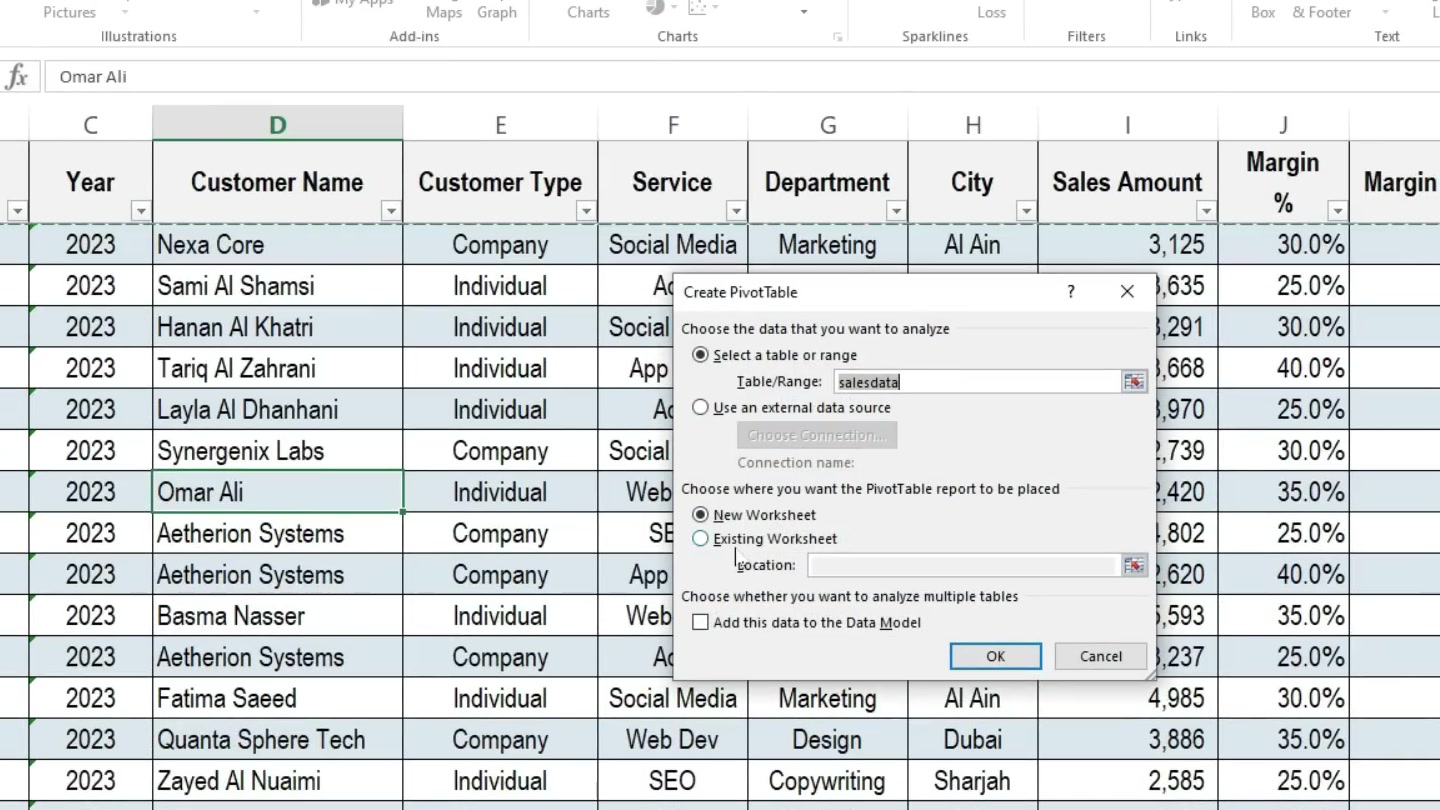The image size is (1440, 810).
Task: Select the cell 'Sami Al Shamsi'
Action: (x=277, y=286)
